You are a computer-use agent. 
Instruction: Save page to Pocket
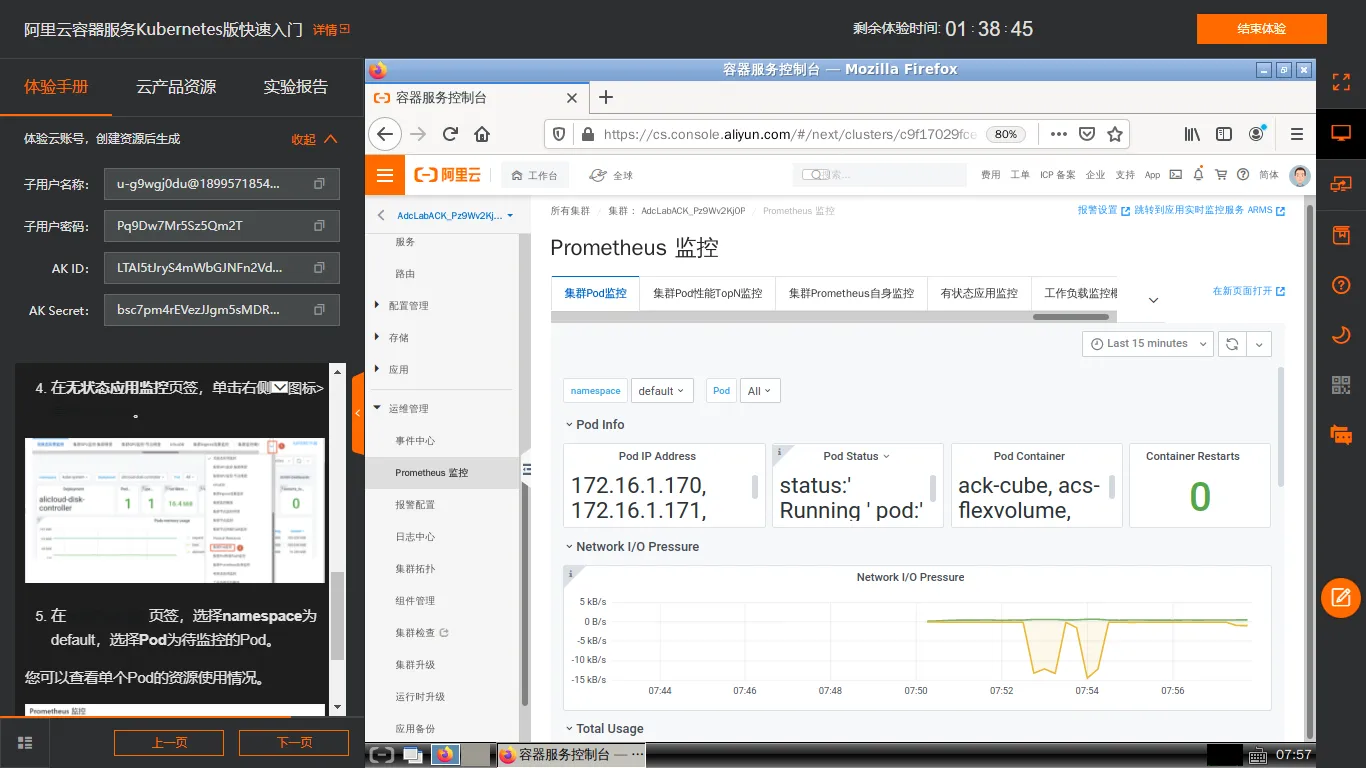[x=1087, y=134]
